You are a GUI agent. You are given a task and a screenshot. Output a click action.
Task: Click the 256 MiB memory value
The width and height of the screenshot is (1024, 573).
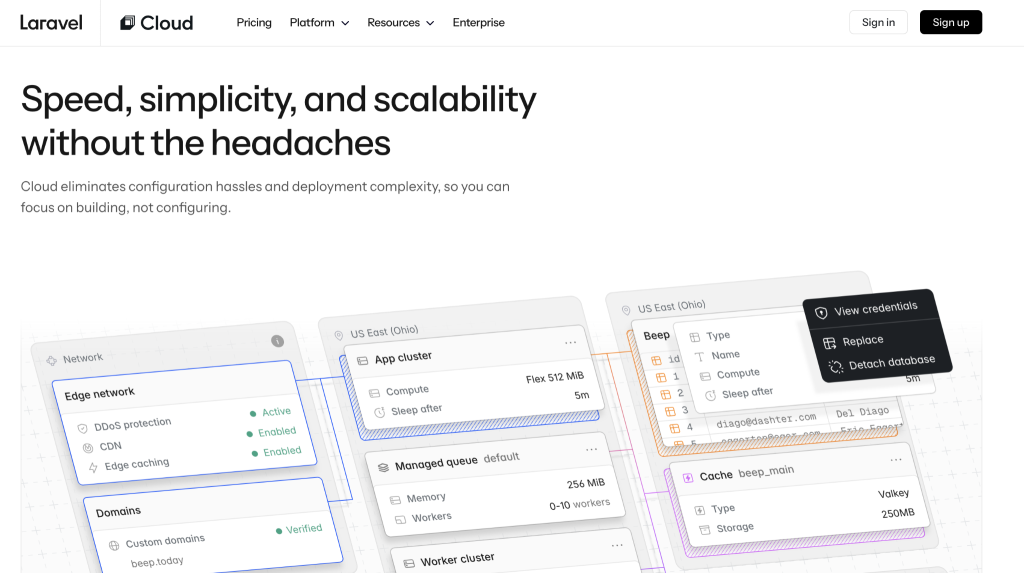(x=586, y=483)
